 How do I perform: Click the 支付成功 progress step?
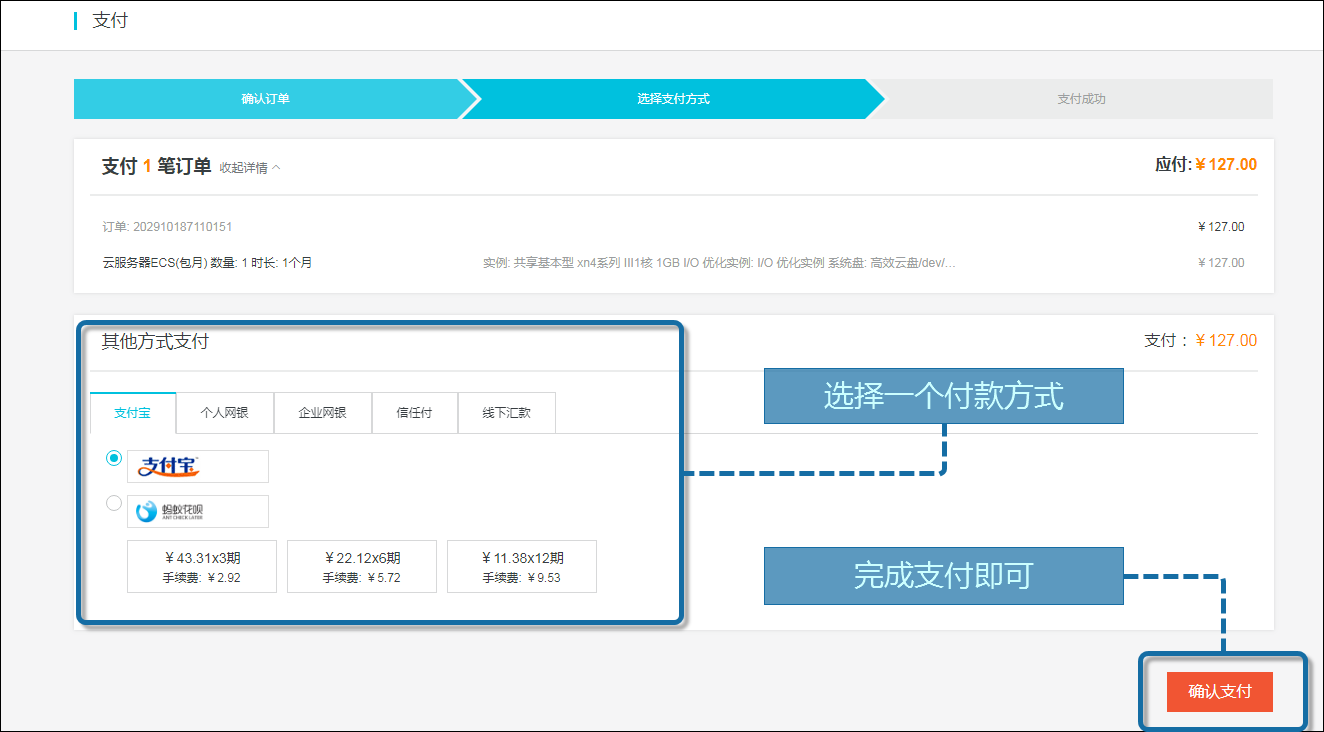[x=1081, y=99]
